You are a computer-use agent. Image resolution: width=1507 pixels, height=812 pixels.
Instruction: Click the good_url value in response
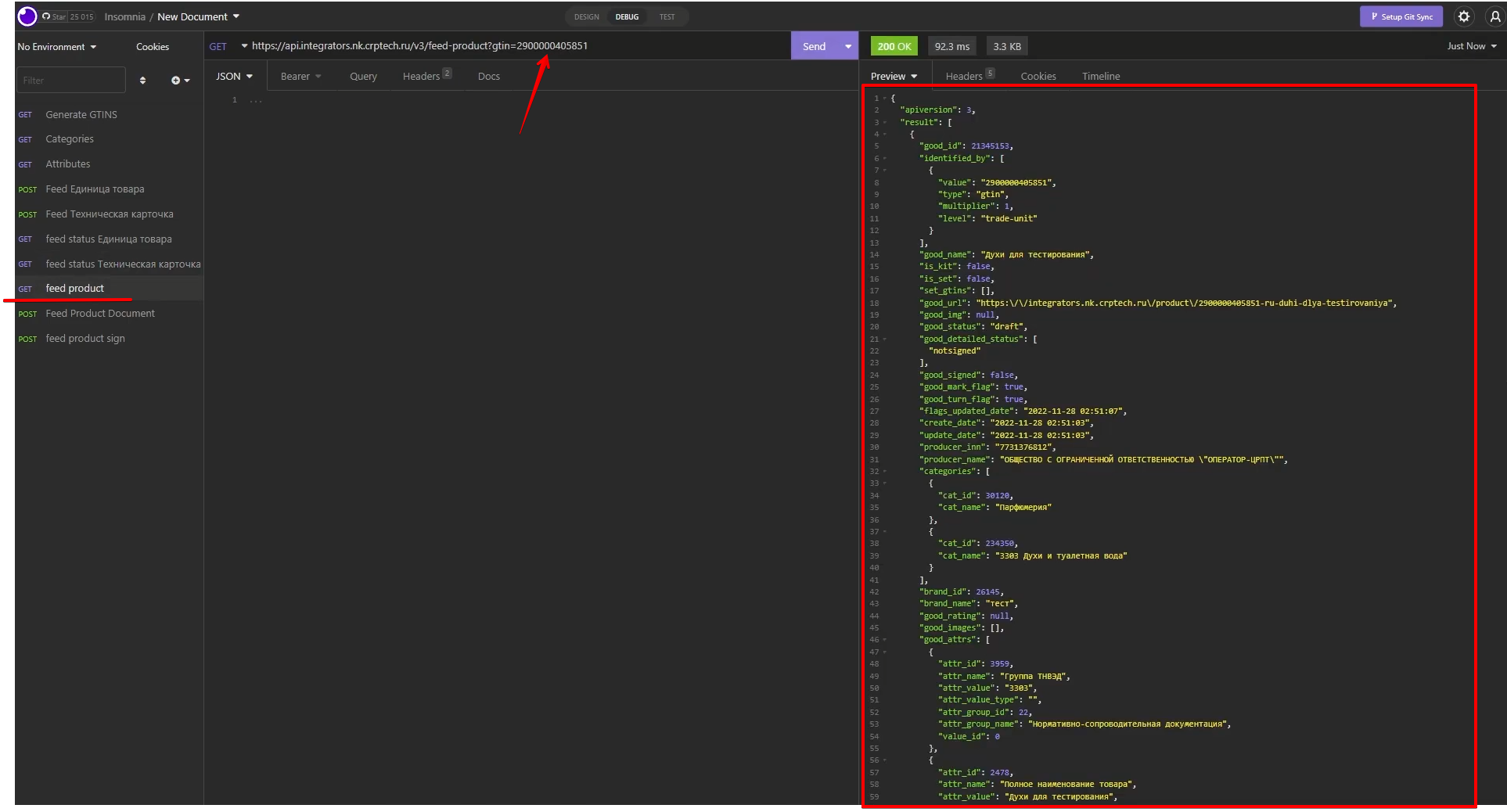[1185, 304]
